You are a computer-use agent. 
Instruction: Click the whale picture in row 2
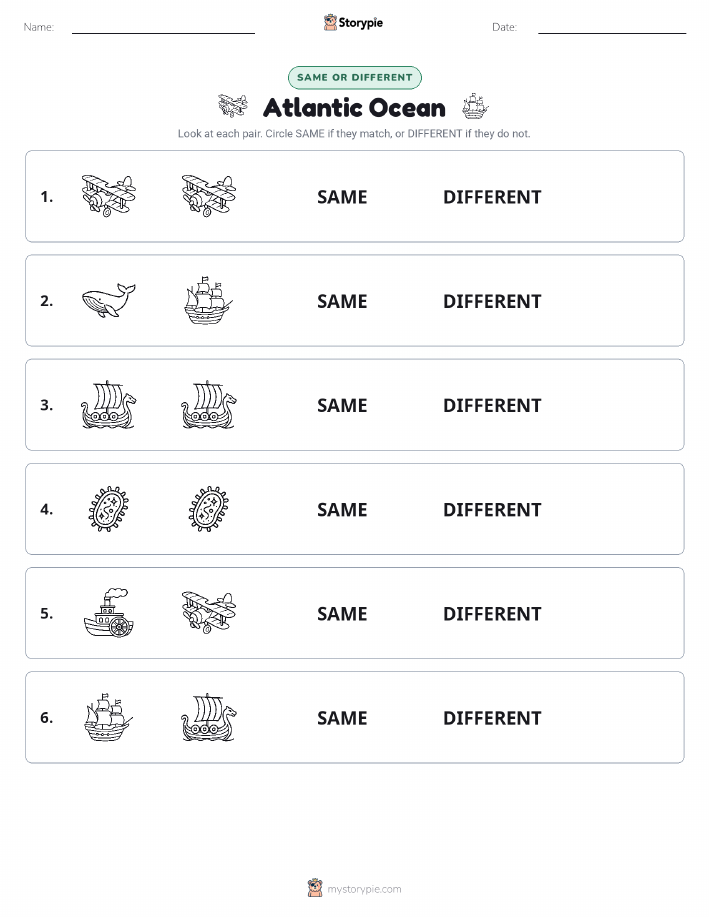(108, 301)
